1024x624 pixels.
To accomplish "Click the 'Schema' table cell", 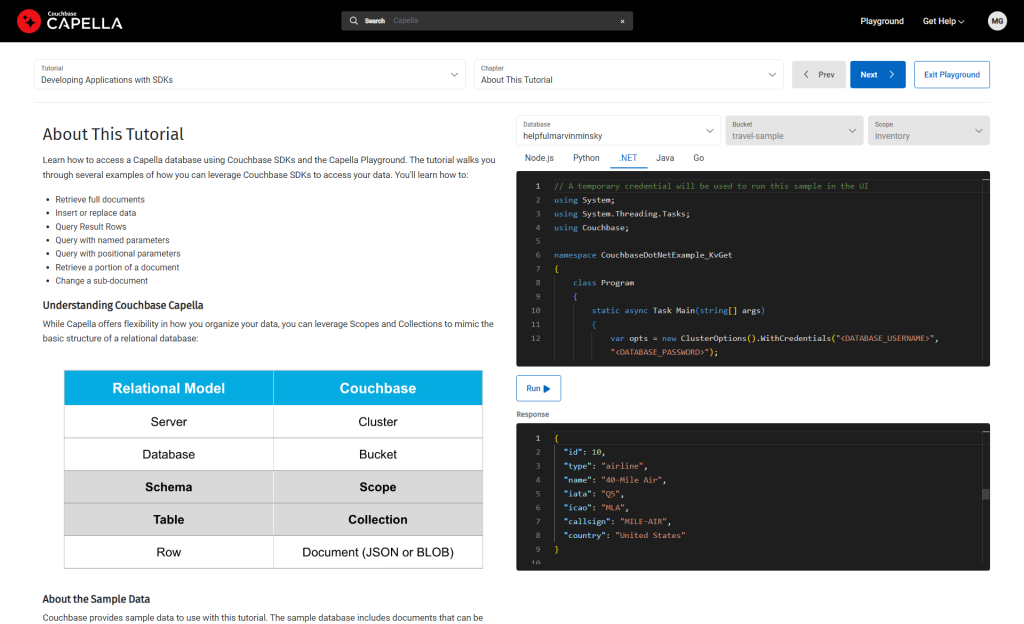I will click(168, 487).
